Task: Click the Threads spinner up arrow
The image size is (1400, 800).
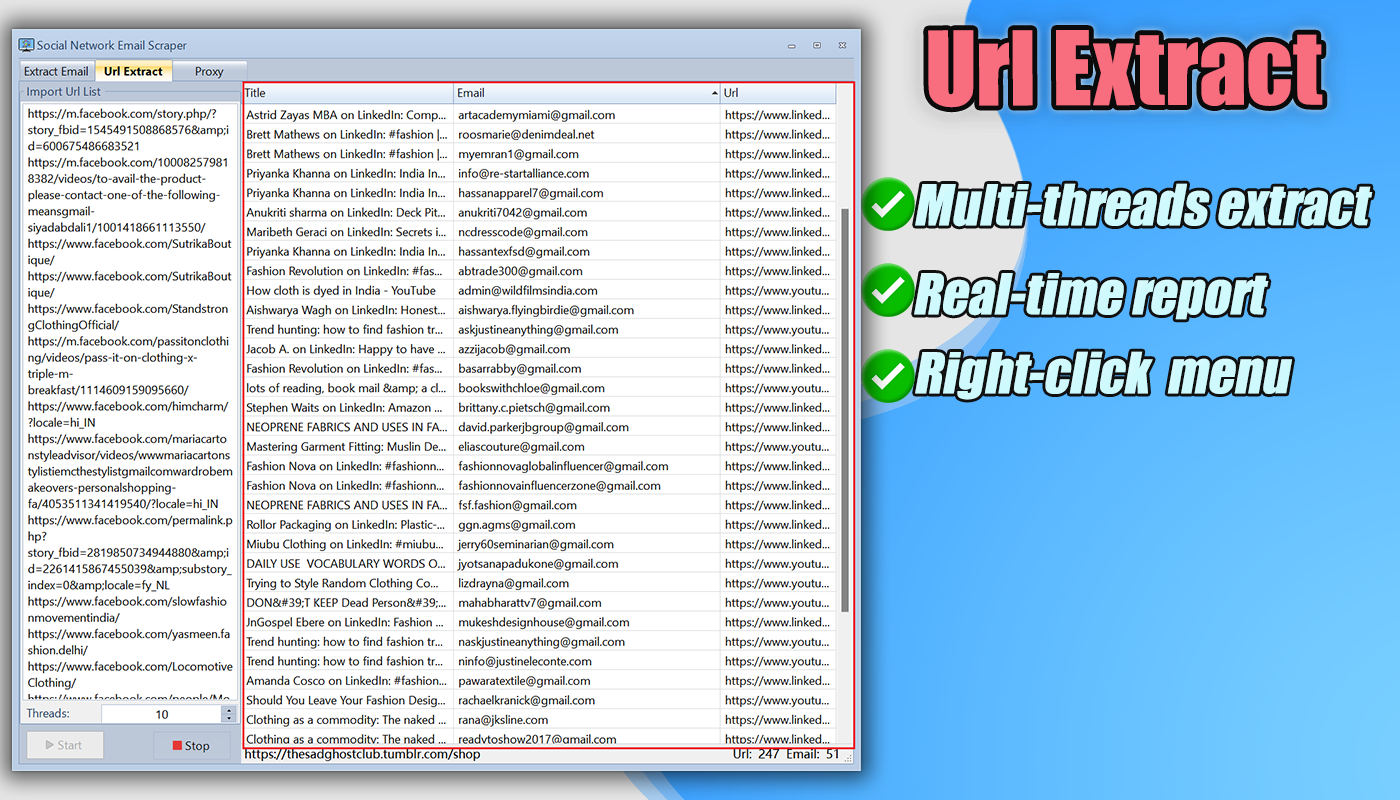Action: pos(228,708)
